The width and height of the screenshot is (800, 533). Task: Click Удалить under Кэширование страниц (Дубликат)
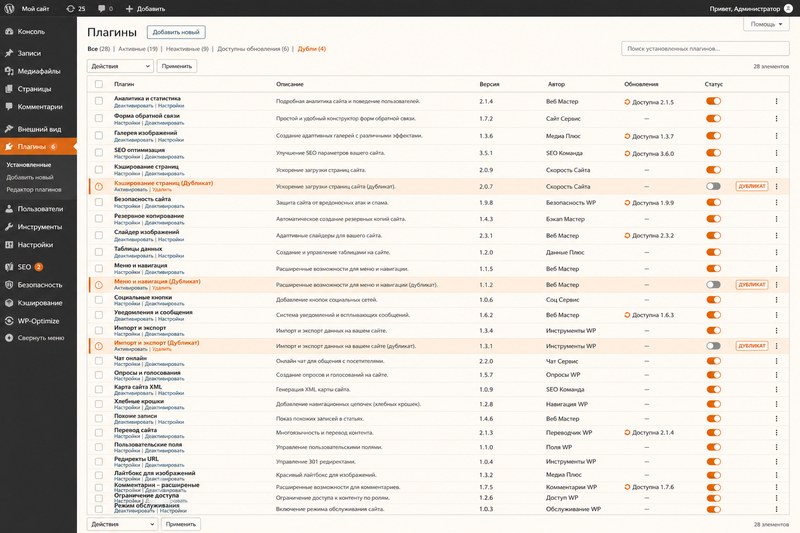point(162,190)
